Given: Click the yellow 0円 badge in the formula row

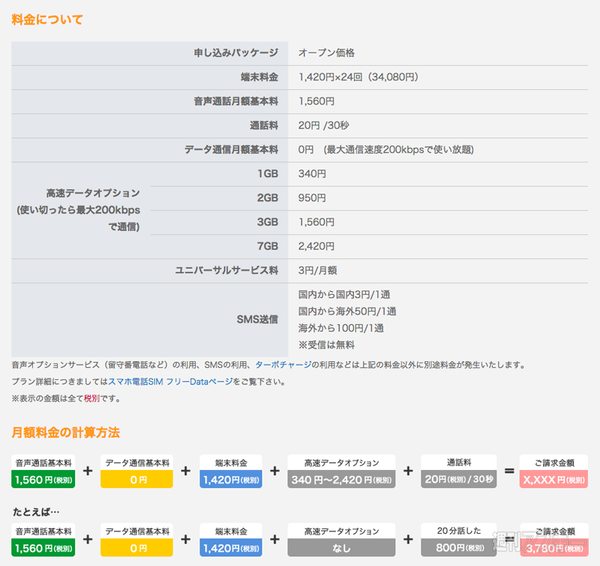Looking at the screenshot, I should coord(137,480).
